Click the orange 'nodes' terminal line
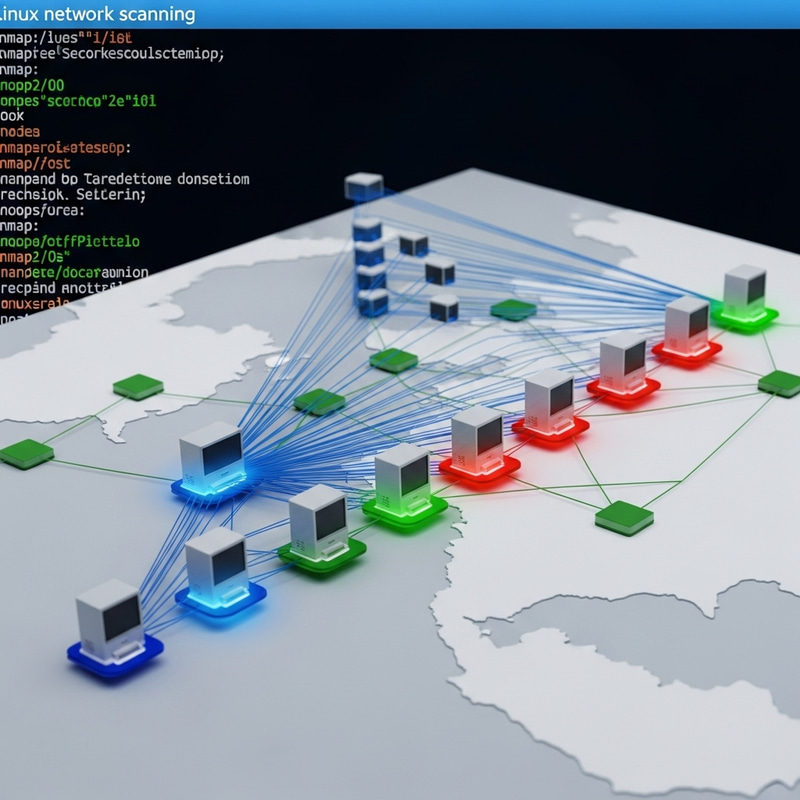The width and height of the screenshot is (800, 800). (x=20, y=131)
